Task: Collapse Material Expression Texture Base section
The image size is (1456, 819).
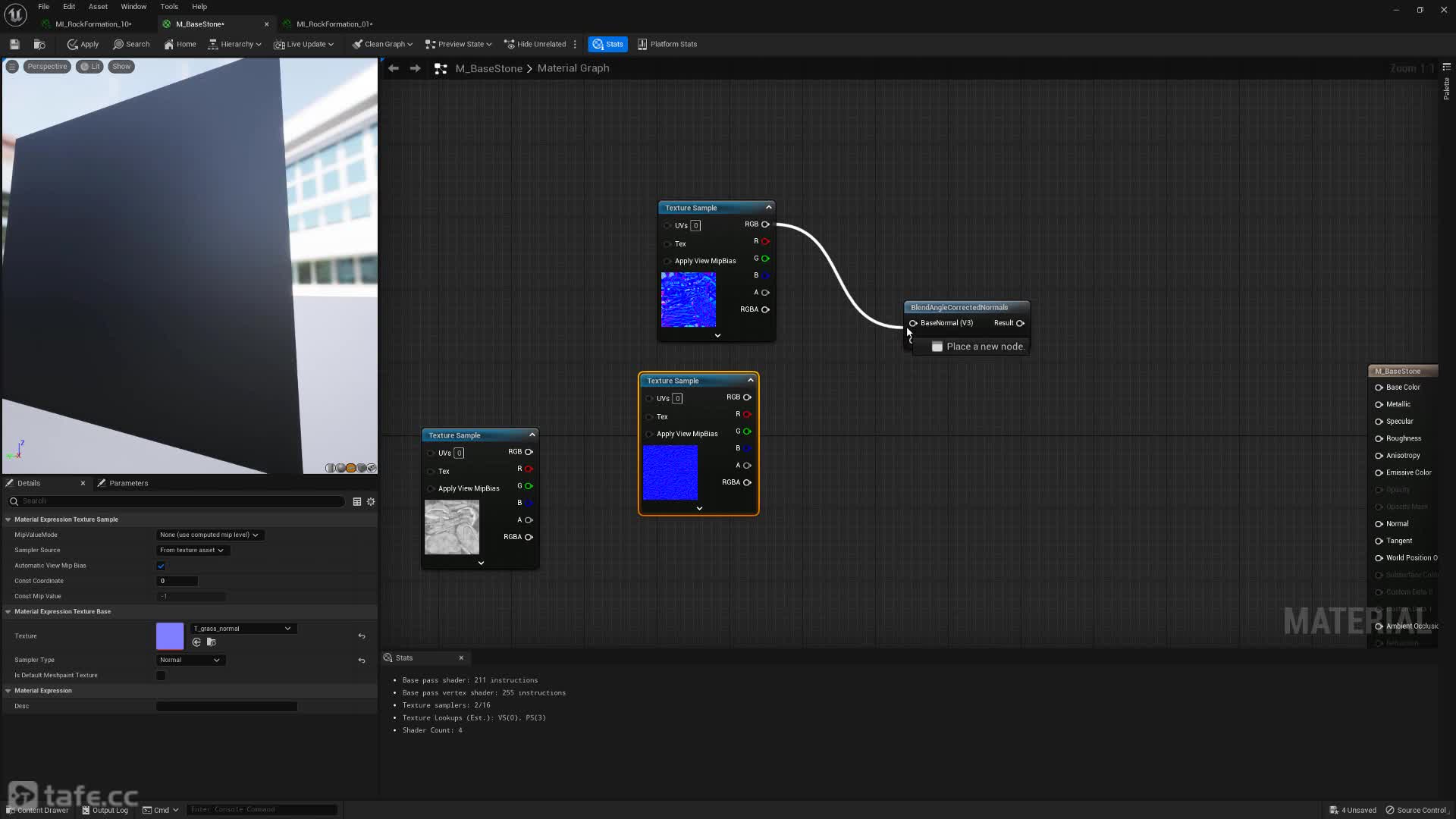Action: 8,611
